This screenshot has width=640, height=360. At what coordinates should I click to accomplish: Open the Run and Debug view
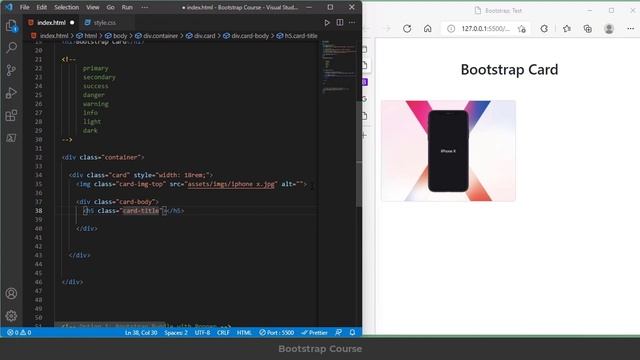click(x=11, y=93)
